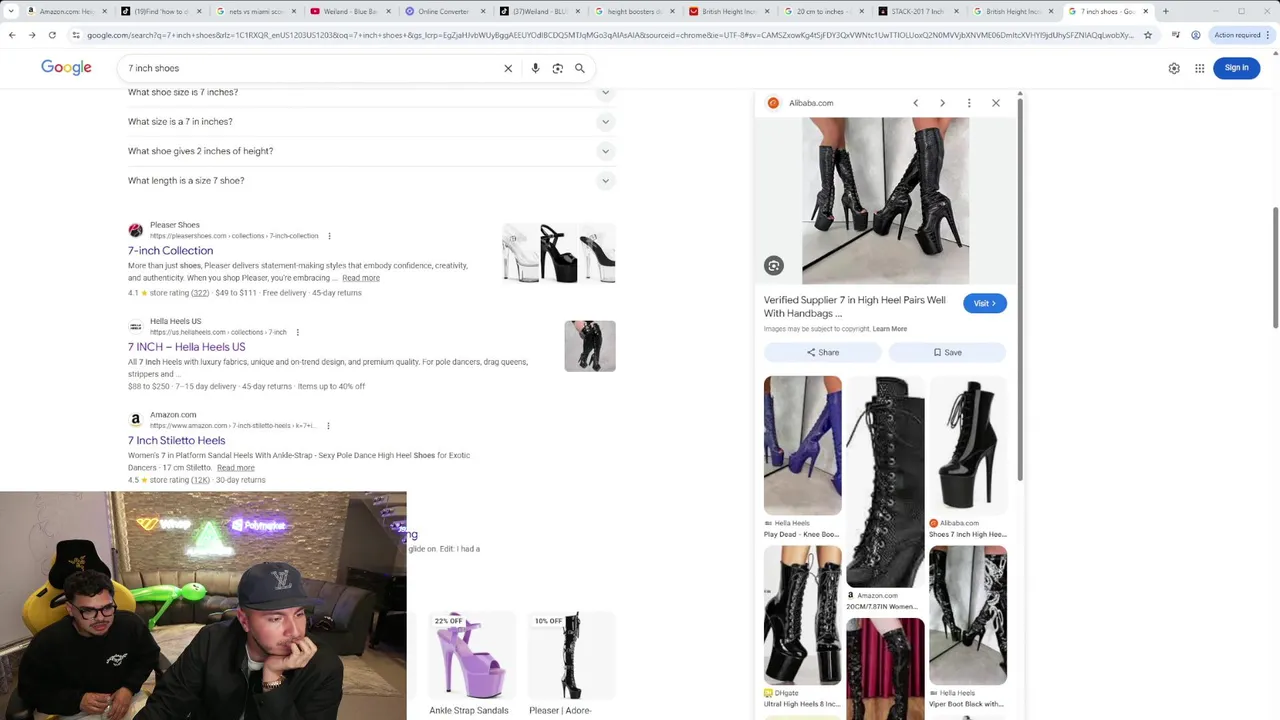Save the previewed image
1280x720 pixels.
(947, 352)
